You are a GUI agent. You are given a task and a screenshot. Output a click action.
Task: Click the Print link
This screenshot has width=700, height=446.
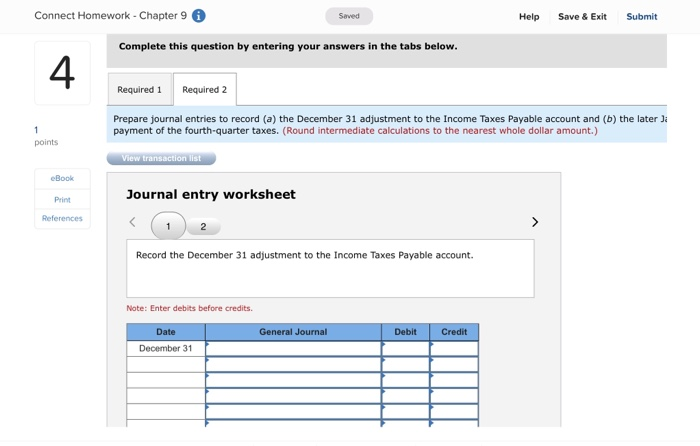(62, 200)
